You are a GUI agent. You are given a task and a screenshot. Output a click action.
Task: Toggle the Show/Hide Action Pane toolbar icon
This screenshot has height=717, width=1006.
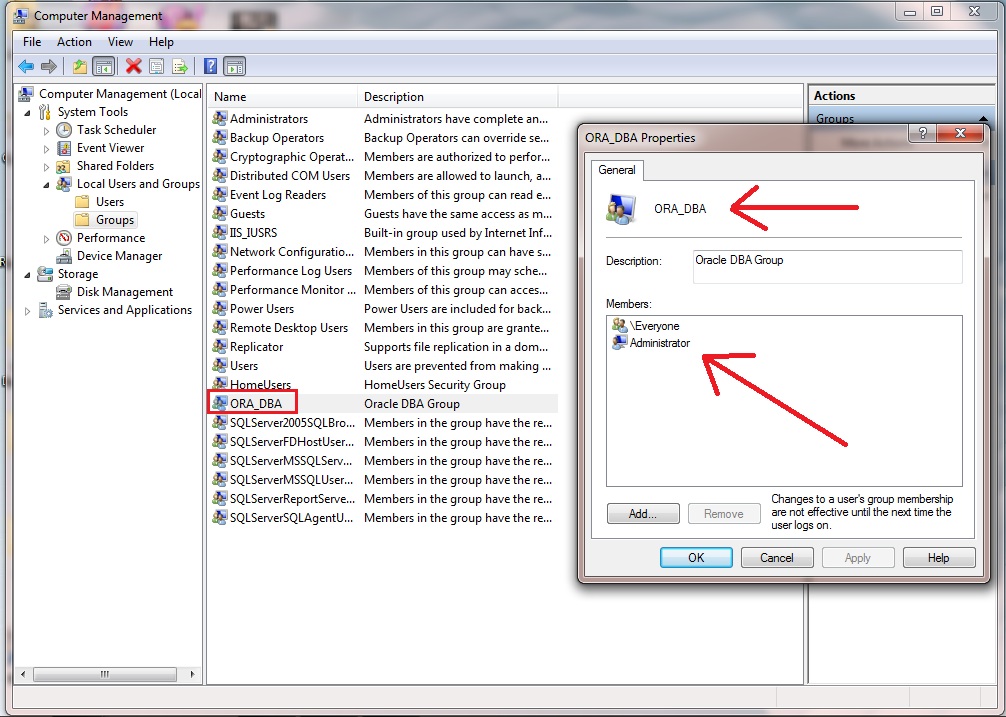click(234, 67)
